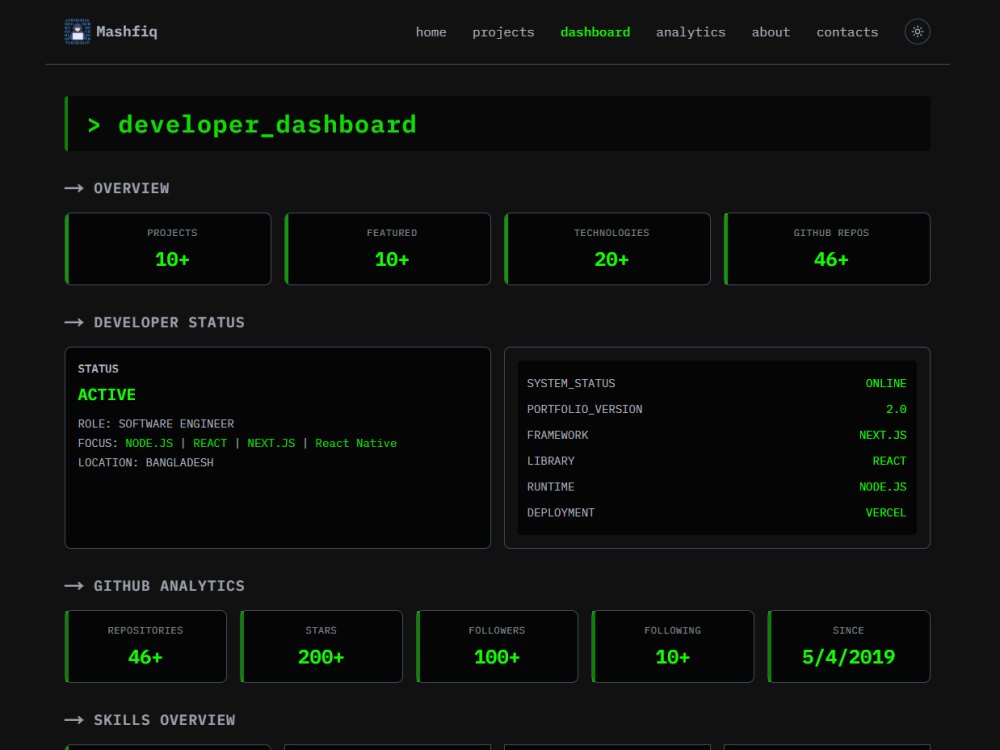Click the GITHUB ANALYTICS section heading
Viewport: 1000px width, 750px height.
pyautogui.click(x=169, y=586)
